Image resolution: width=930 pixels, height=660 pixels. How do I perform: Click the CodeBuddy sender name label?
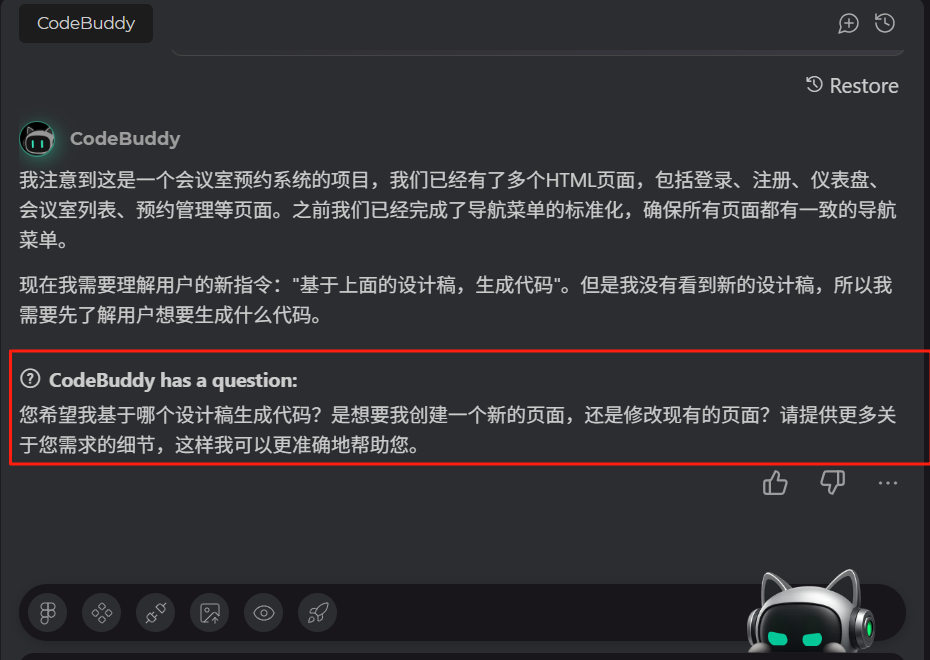tap(125, 139)
